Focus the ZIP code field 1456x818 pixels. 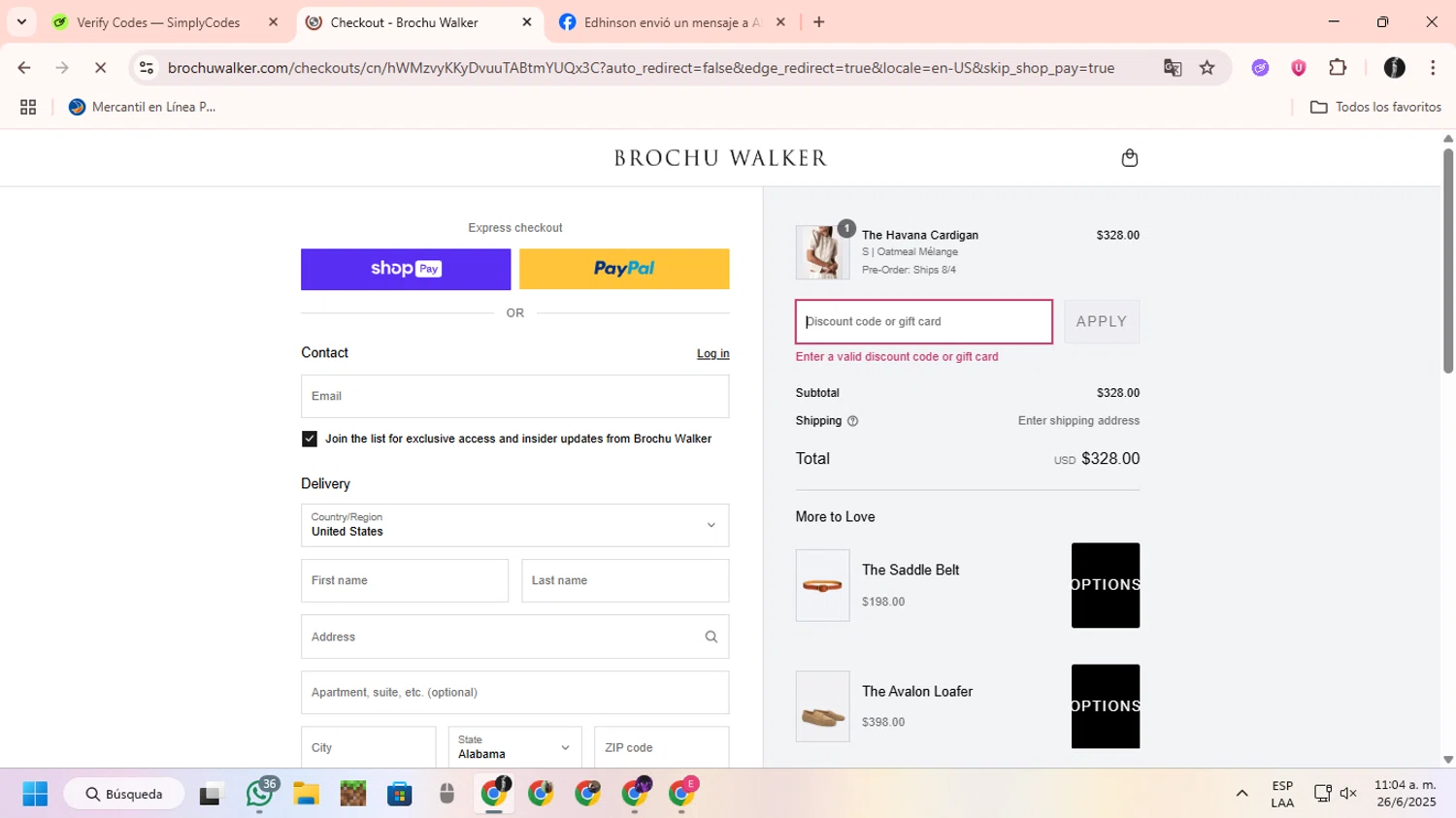[x=661, y=747]
